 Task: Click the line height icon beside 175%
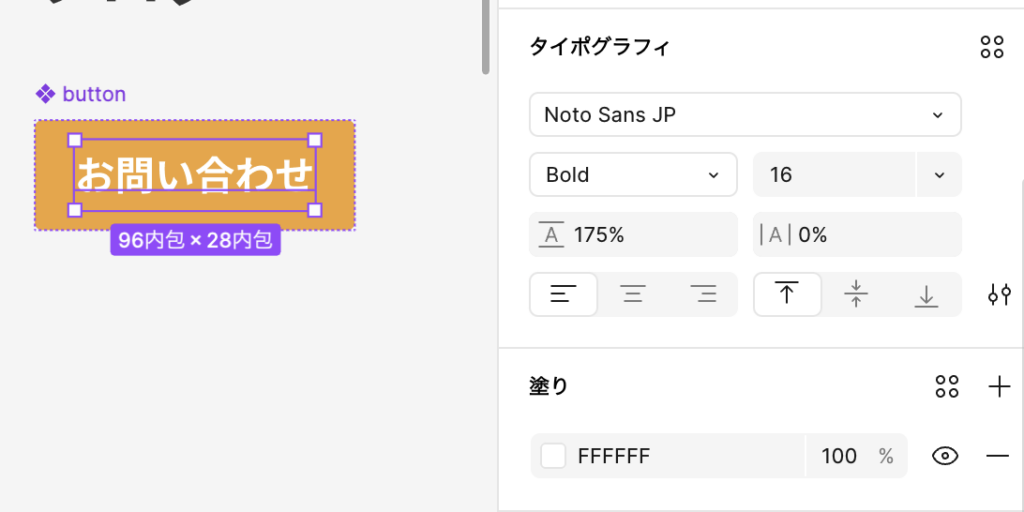click(551, 235)
